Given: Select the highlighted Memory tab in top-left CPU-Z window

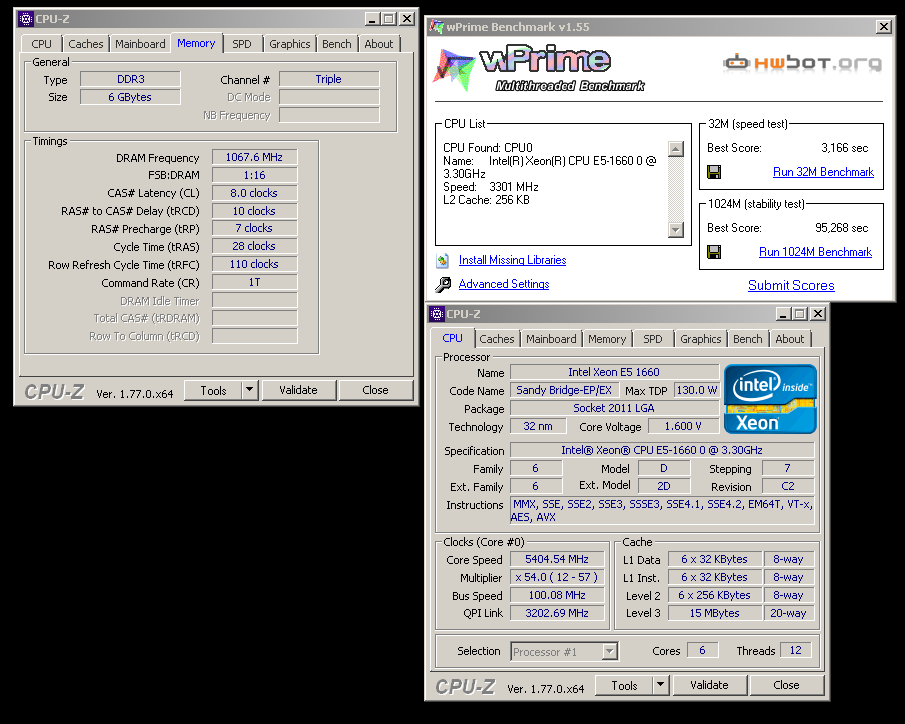Looking at the screenshot, I should [x=196, y=43].
